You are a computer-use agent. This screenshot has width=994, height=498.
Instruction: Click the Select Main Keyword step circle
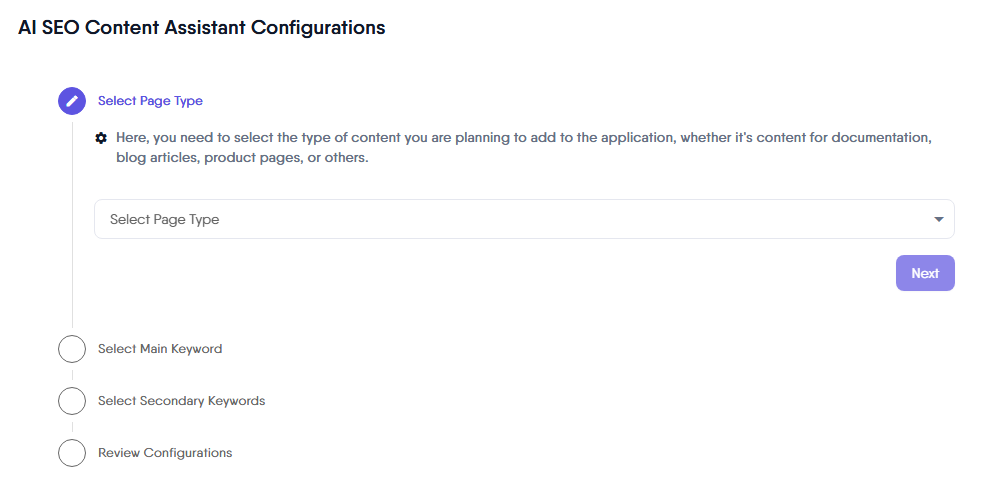72,349
